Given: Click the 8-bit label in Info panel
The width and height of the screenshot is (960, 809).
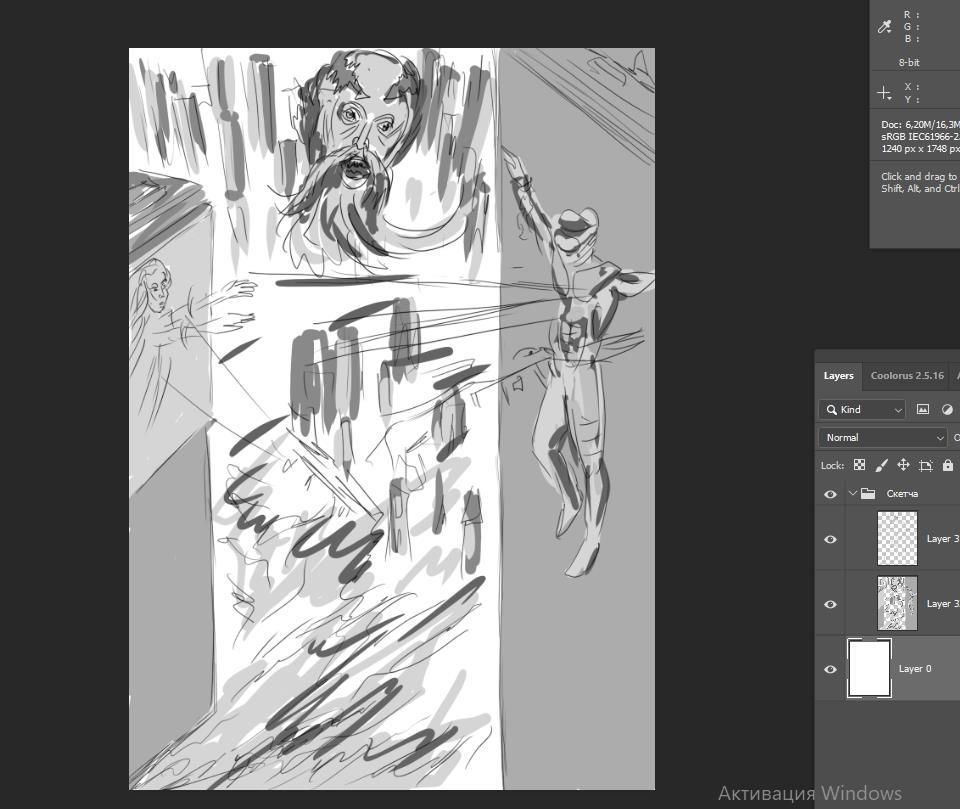Looking at the screenshot, I should [x=909, y=62].
